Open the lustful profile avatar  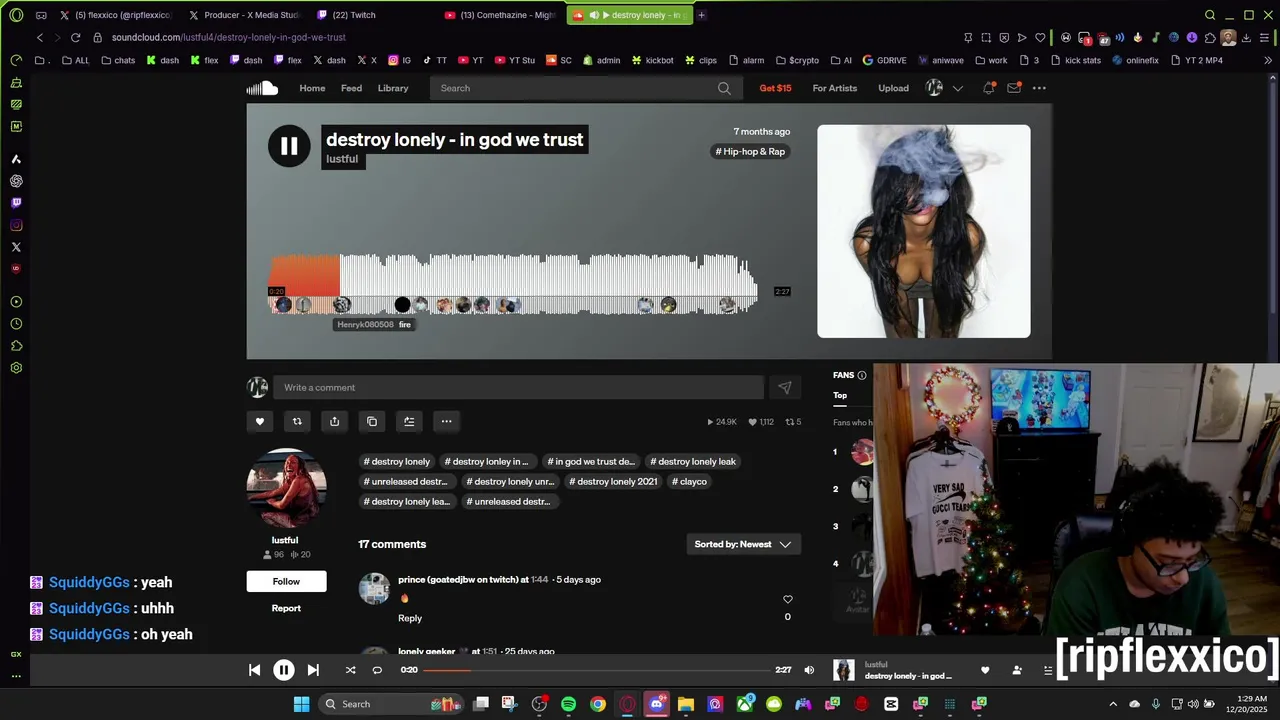click(287, 488)
